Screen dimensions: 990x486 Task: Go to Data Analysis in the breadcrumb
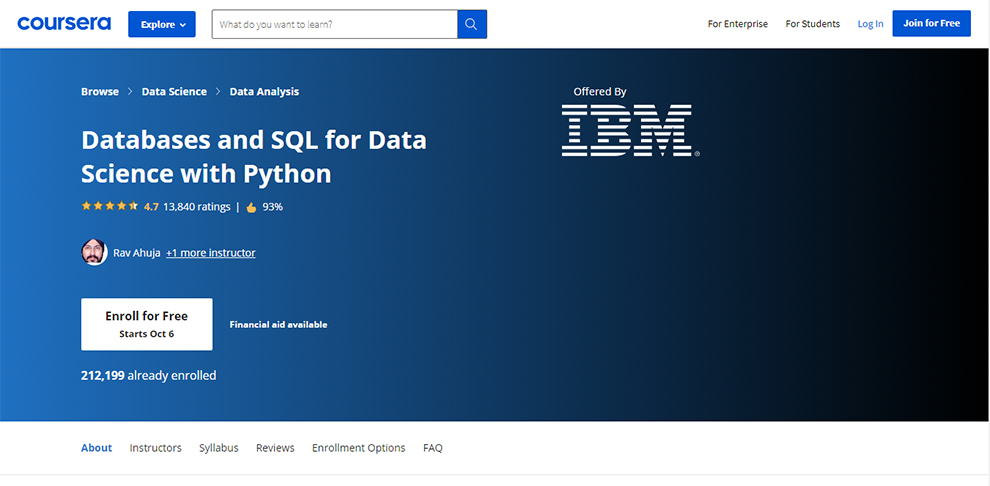coord(264,92)
